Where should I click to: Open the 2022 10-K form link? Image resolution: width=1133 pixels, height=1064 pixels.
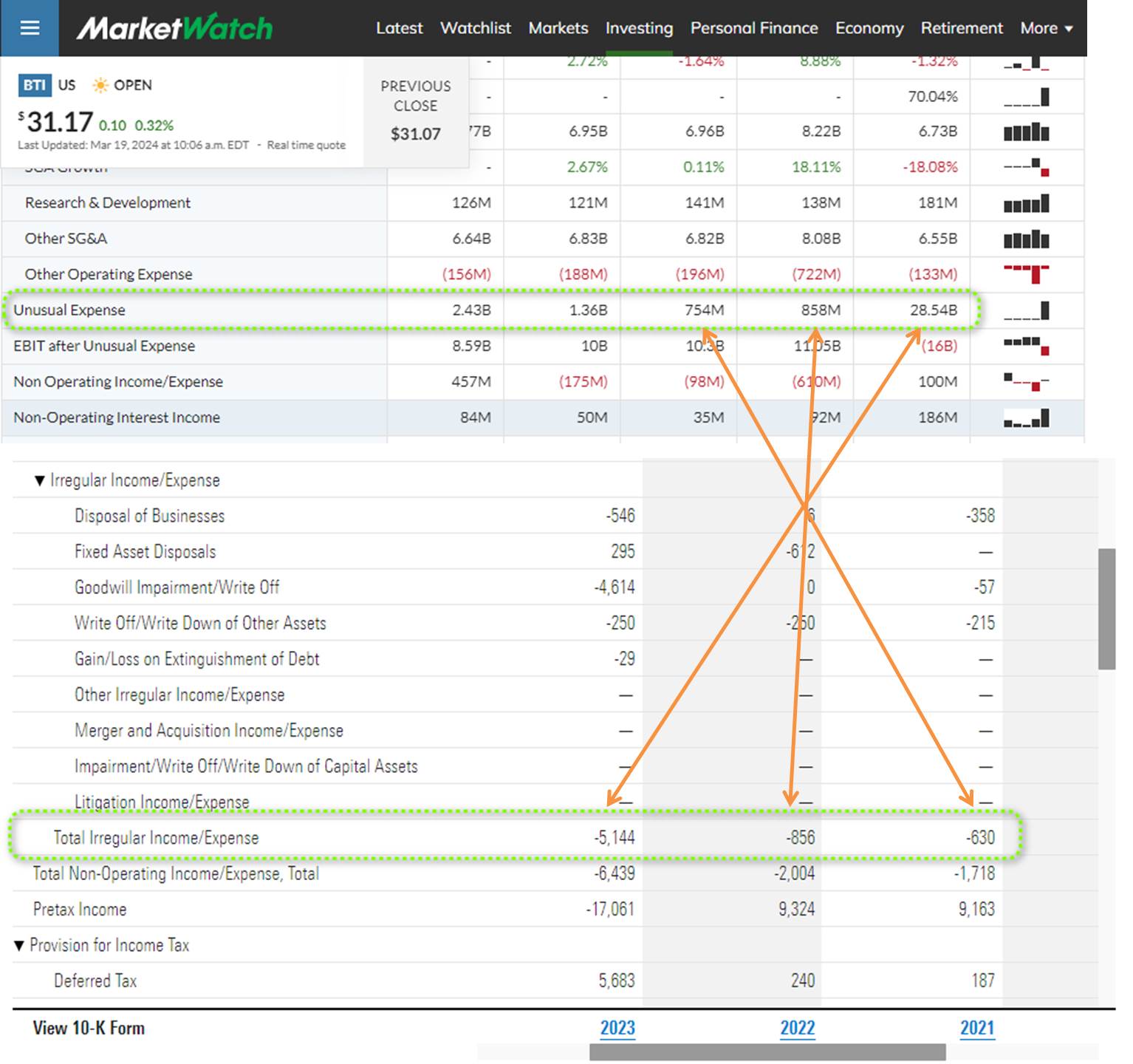pyautogui.click(x=797, y=1028)
